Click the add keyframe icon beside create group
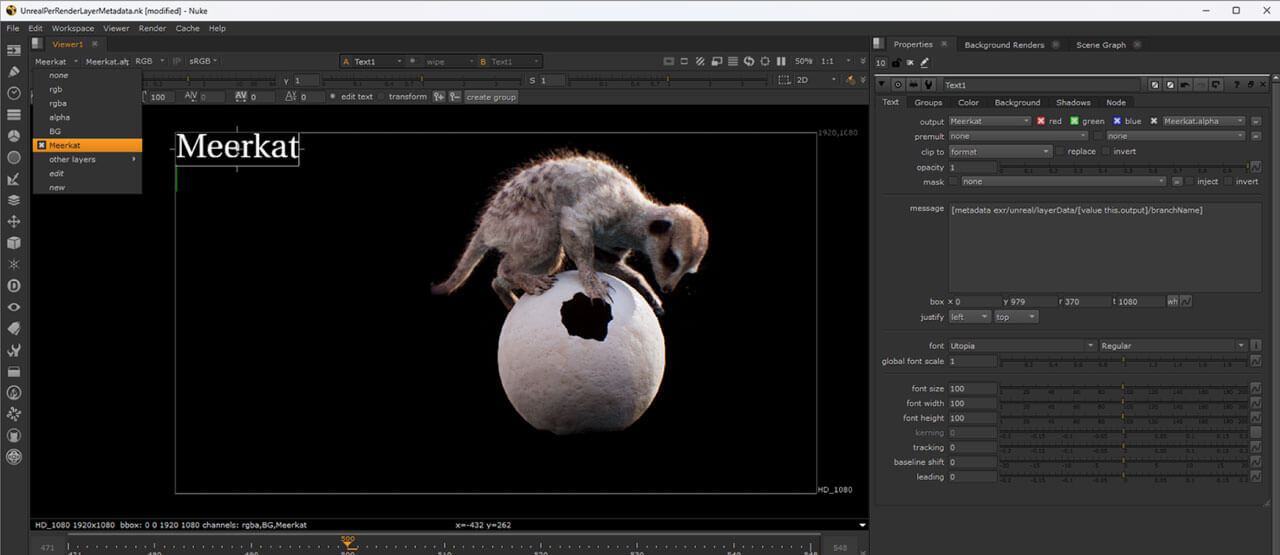 (439, 97)
